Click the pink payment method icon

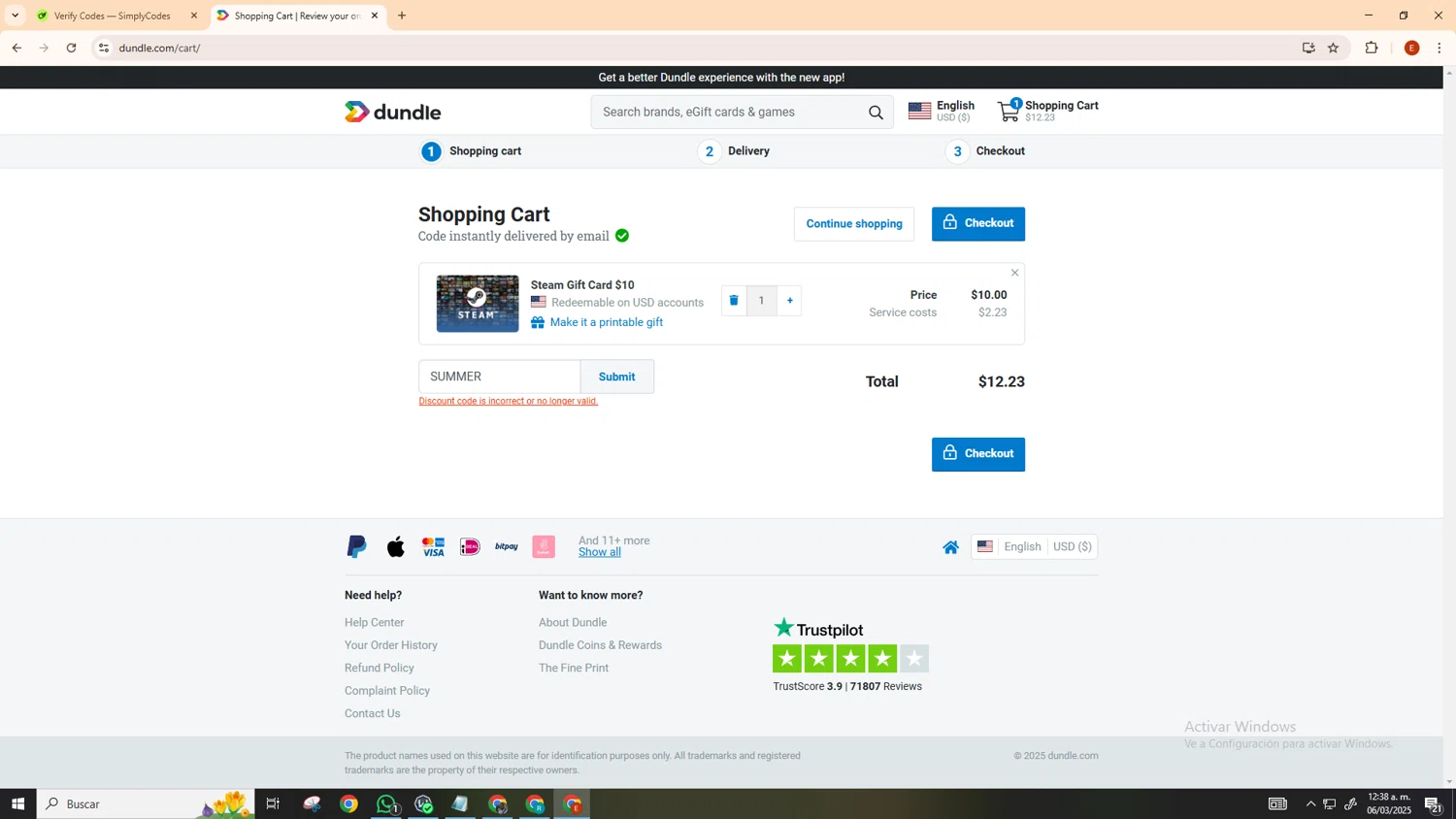point(544,546)
